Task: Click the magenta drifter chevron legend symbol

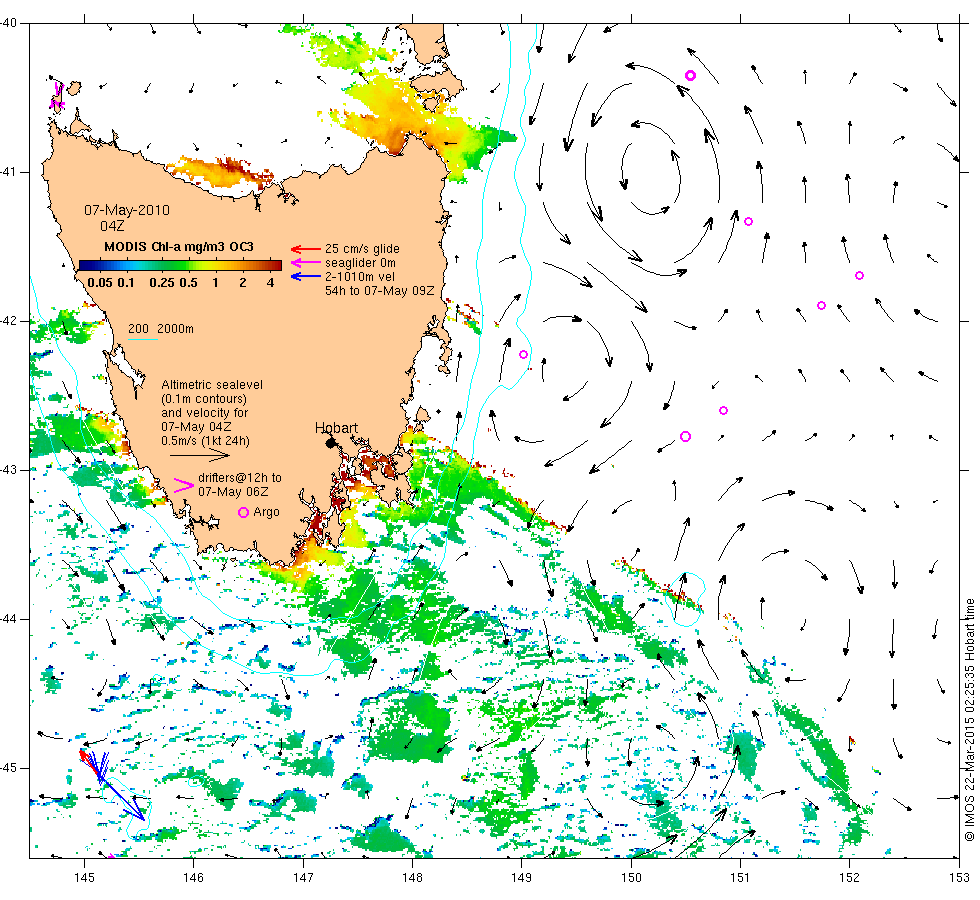Action: pos(183,485)
